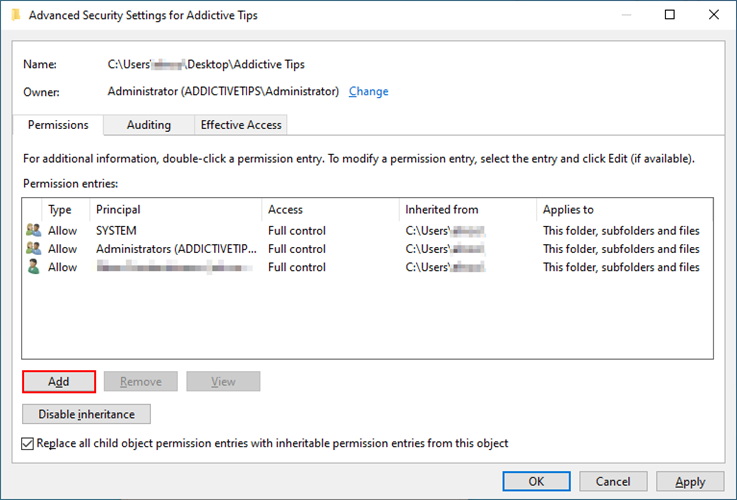This screenshot has height=500, width=737.
Task: Toggle Replace all child object permission entries checkbox
Action: click(27, 443)
